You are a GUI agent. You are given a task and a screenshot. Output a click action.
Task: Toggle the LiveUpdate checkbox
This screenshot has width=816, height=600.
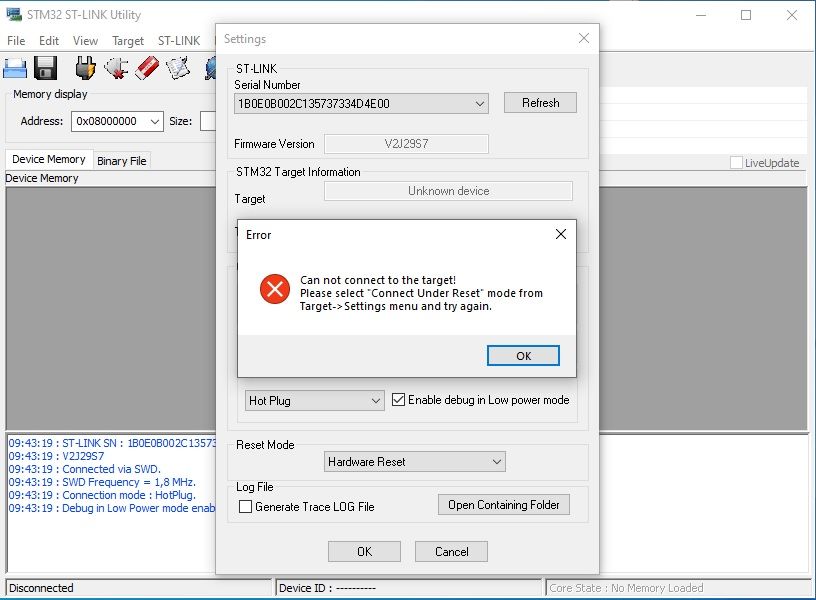pos(736,162)
